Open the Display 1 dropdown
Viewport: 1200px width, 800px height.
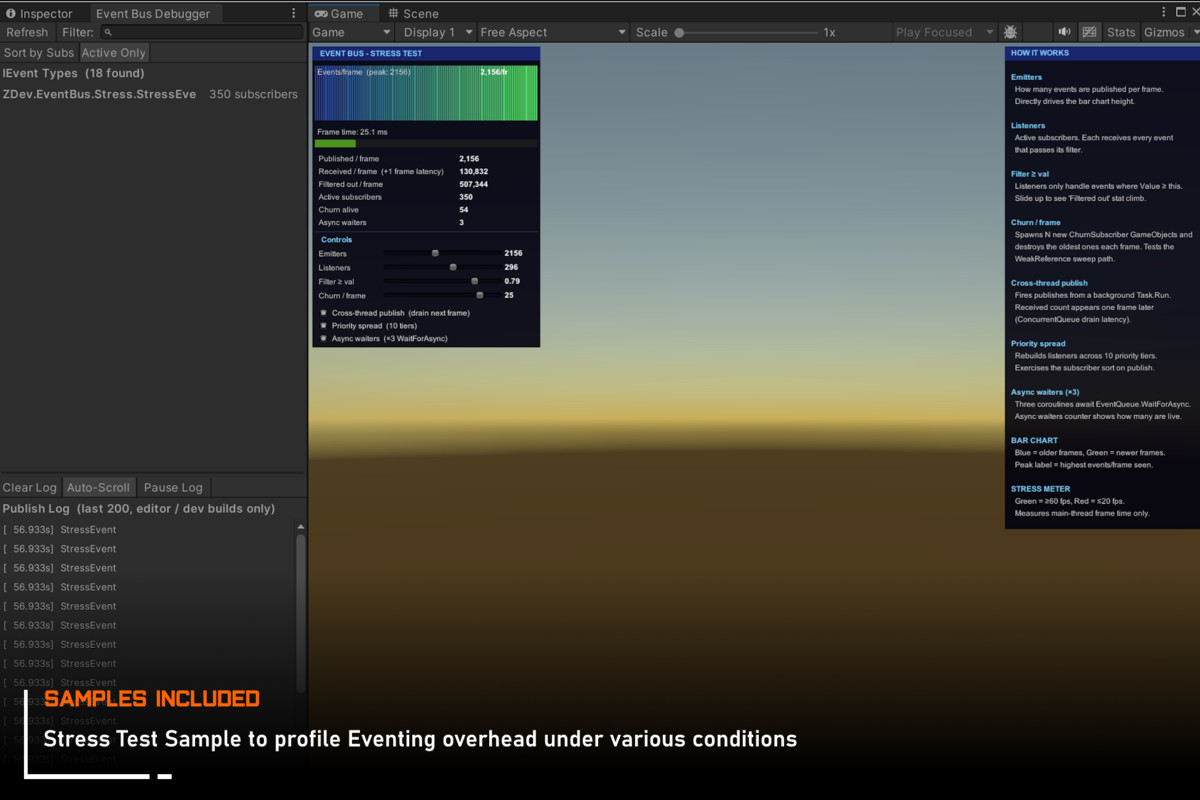[438, 32]
